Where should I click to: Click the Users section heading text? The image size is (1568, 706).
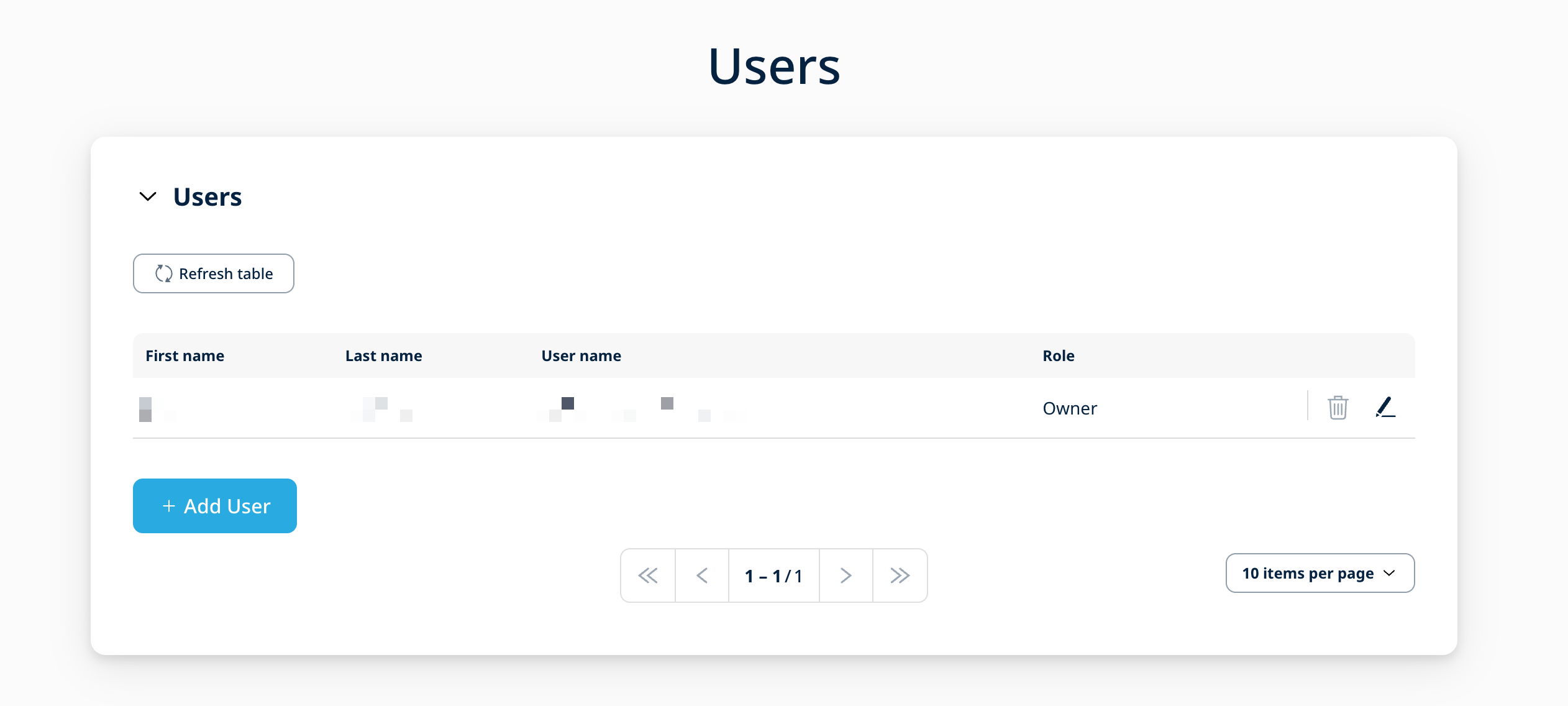[207, 197]
